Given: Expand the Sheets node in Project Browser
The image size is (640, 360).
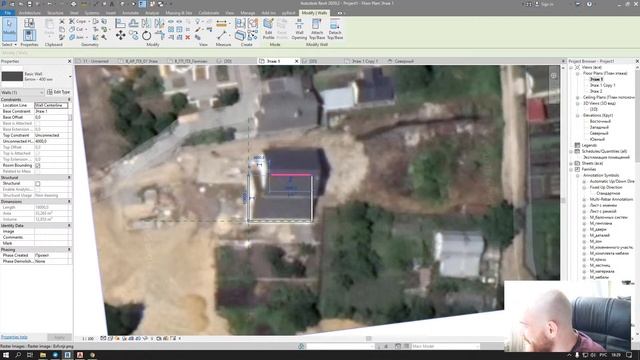Looking at the screenshot, I should 571,163.
